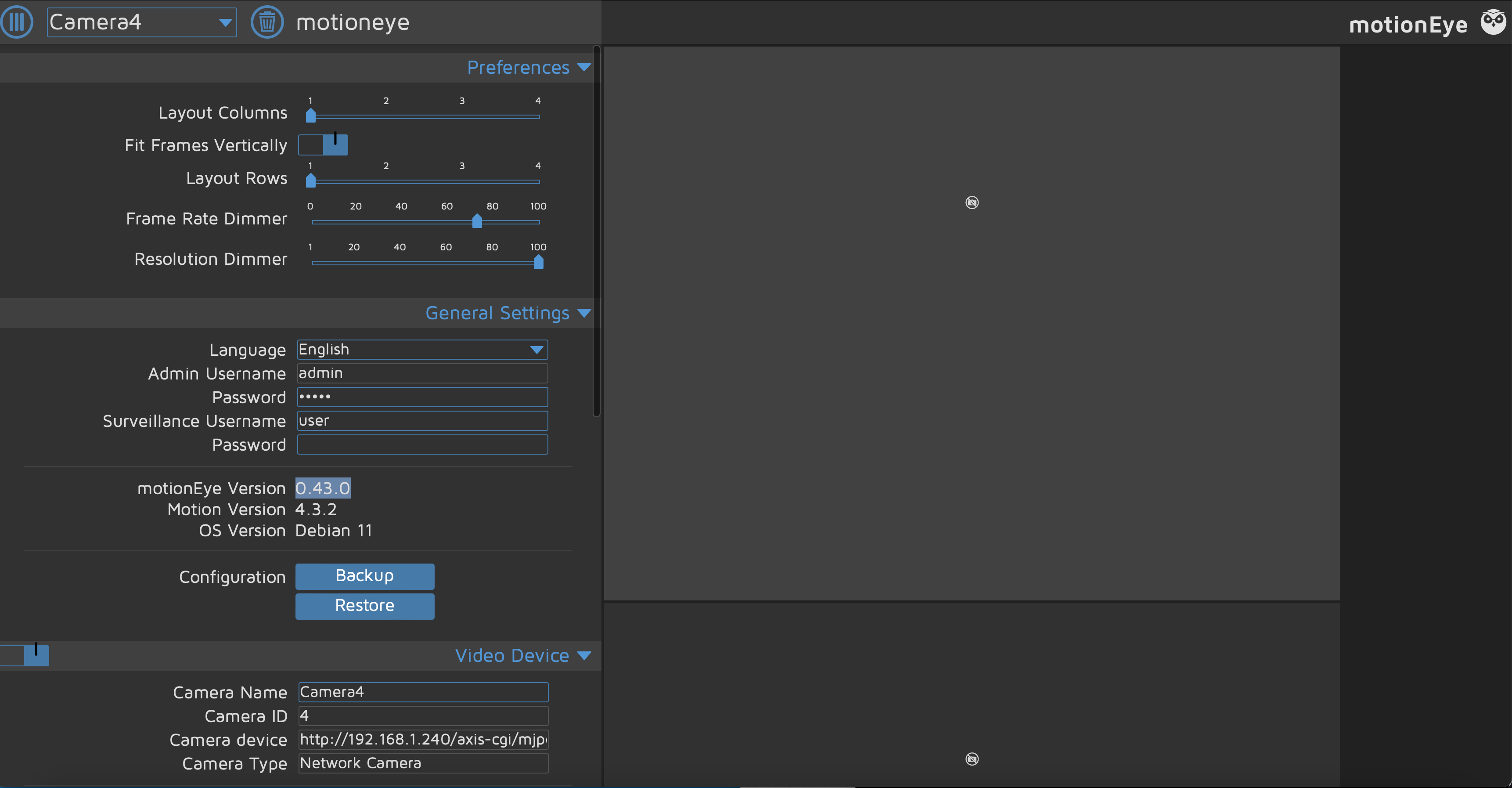Viewport: 1512px width, 788px height.
Task: Click the Resolution Dimmer slider handle
Action: coord(538,263)
